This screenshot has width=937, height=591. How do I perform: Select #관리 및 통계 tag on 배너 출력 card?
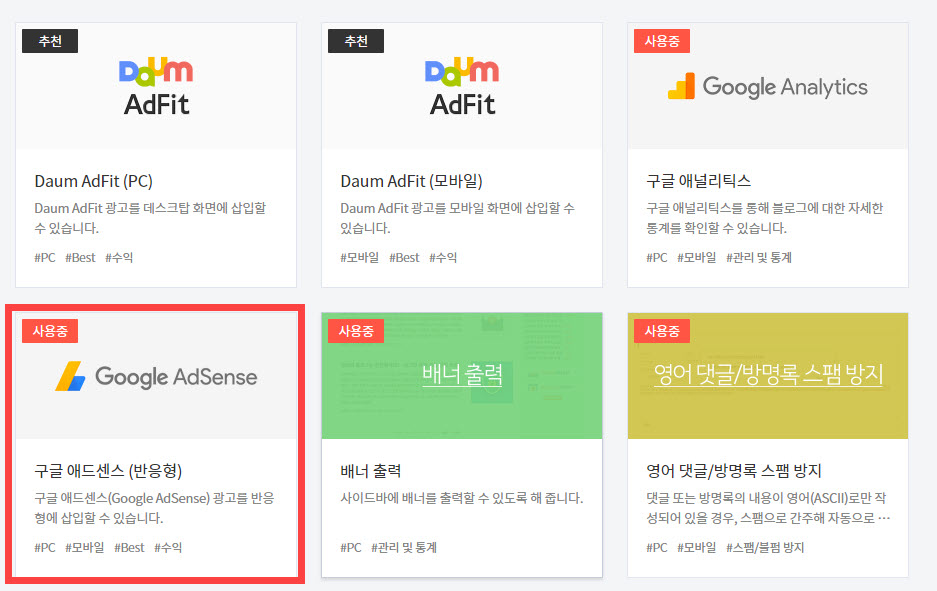coord(403,547)
